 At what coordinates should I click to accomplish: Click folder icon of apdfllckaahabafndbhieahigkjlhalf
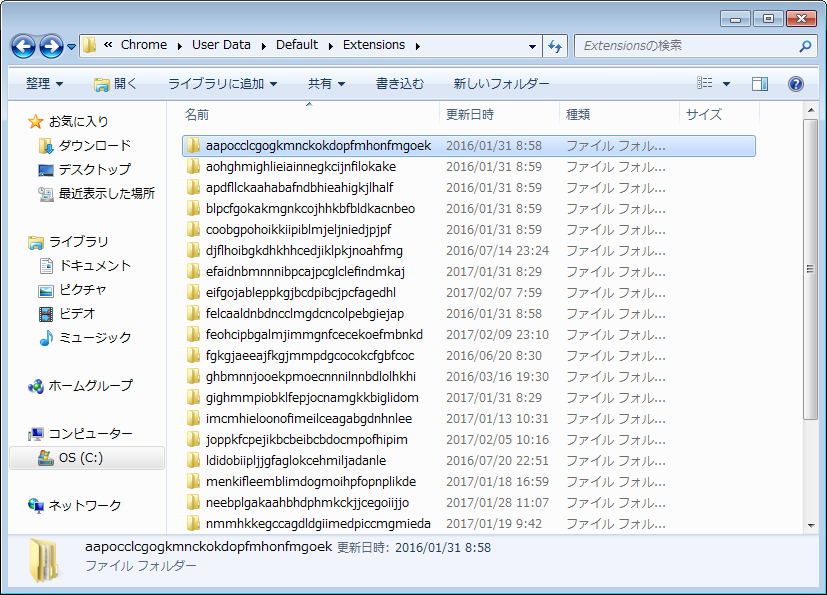tap(194, 187)
